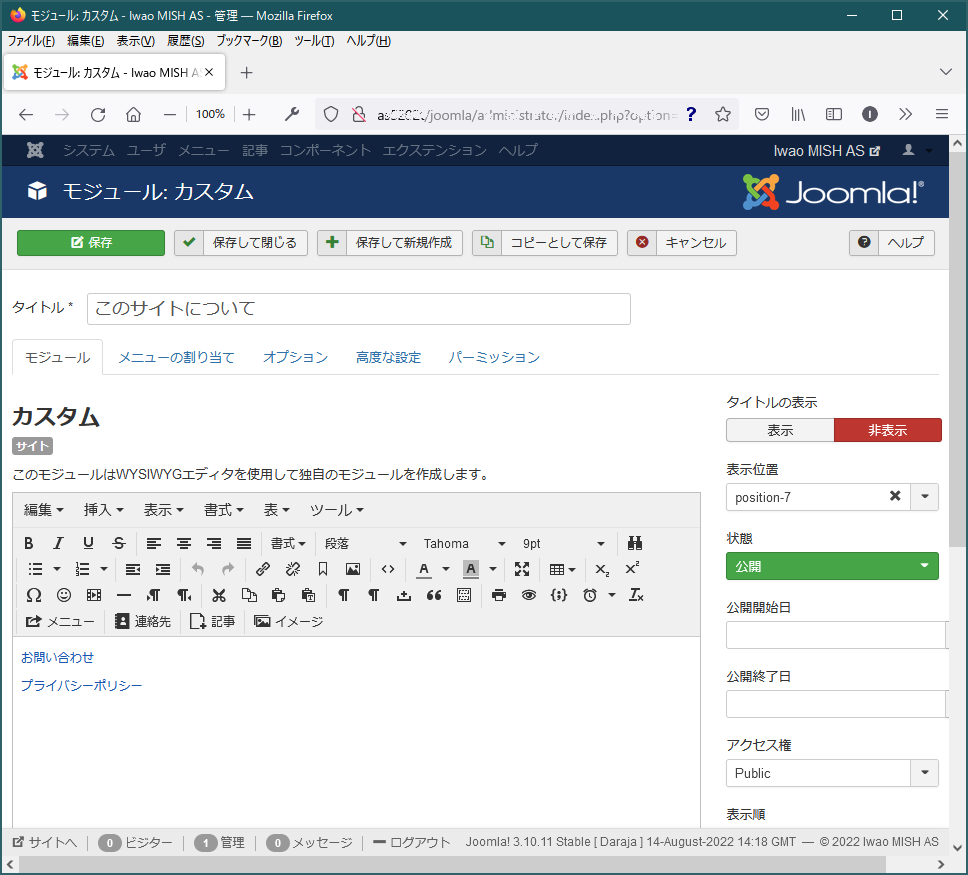Switch to the パーミッション tab

[x=494, y=358]
